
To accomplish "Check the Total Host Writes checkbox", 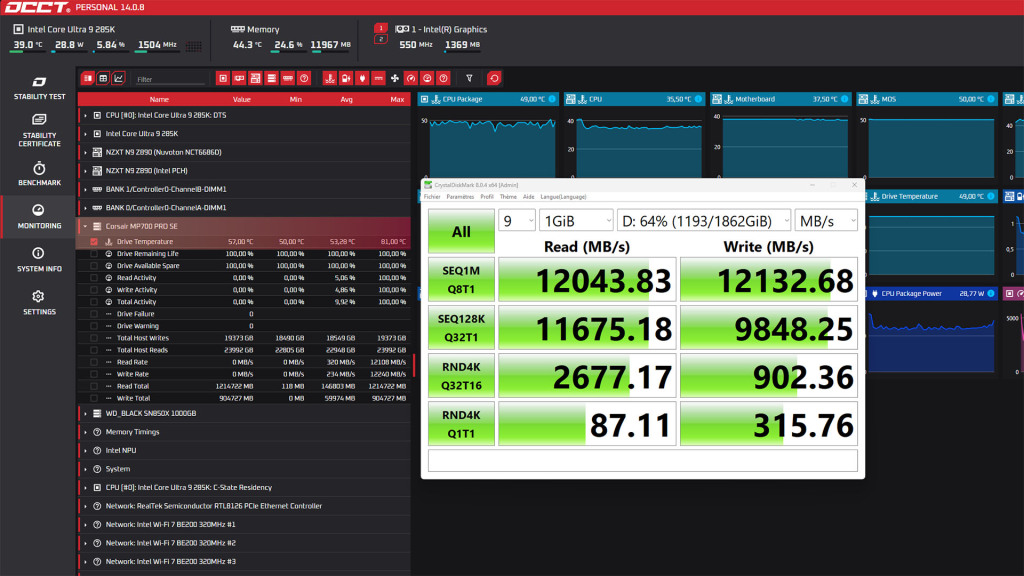I will (94, 338).
